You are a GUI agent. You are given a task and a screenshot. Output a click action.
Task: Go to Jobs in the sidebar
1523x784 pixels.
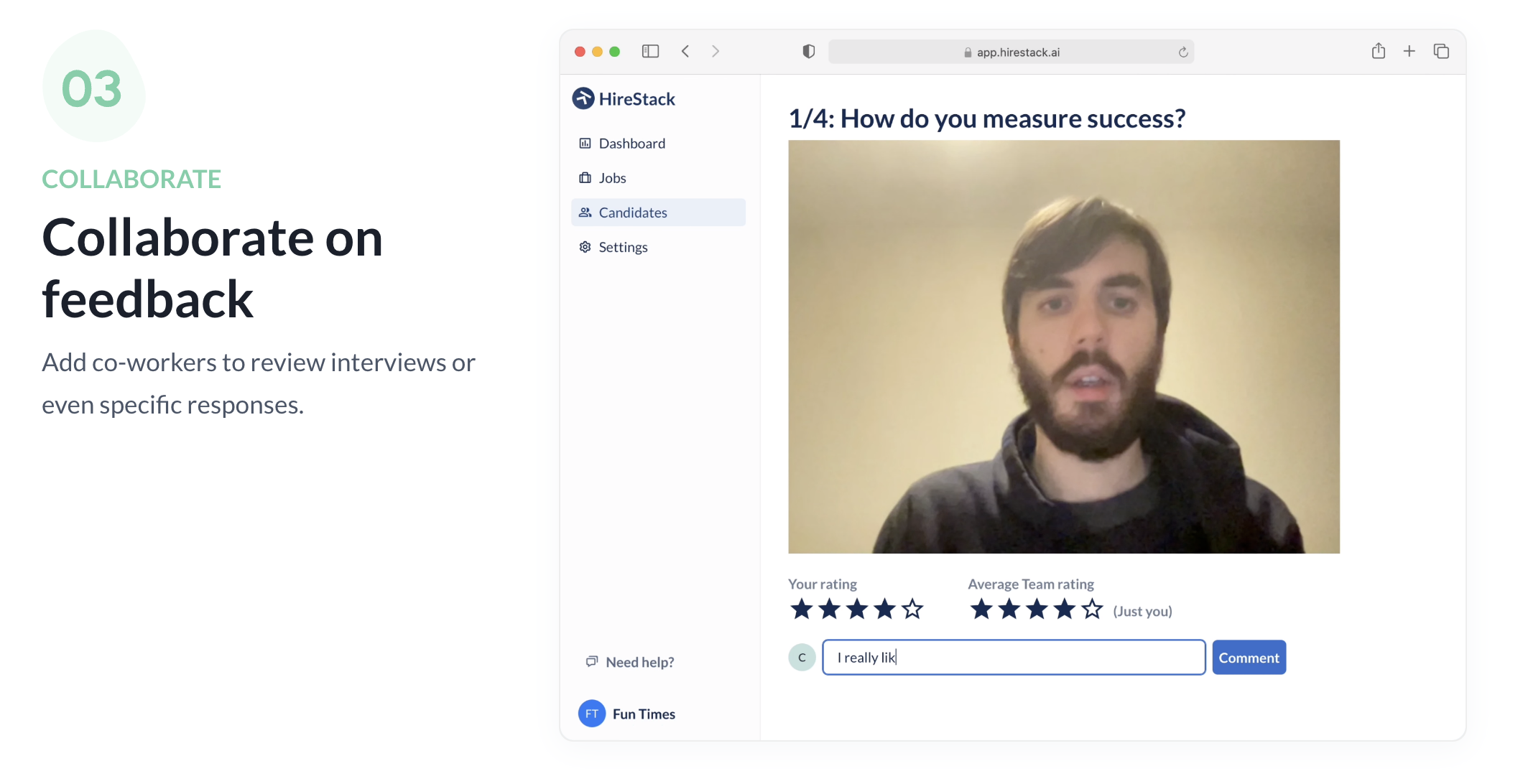612,178
